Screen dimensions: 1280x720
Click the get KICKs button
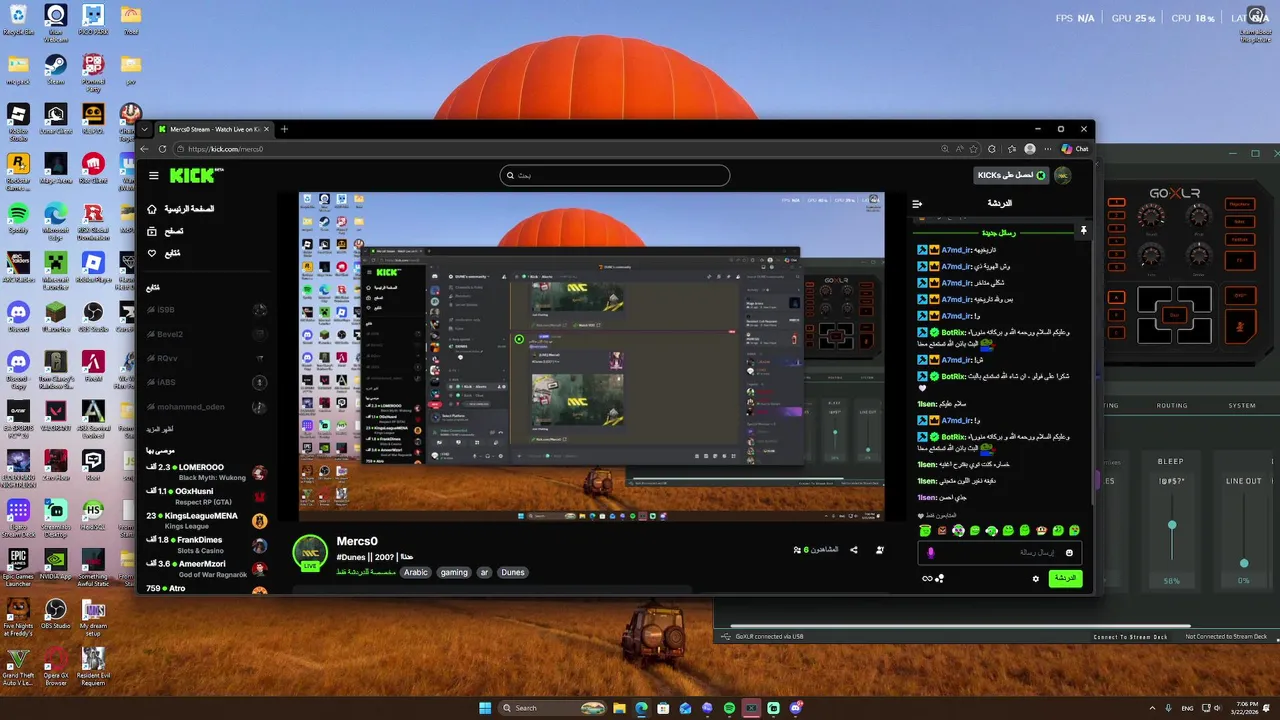click(1012, 175)
